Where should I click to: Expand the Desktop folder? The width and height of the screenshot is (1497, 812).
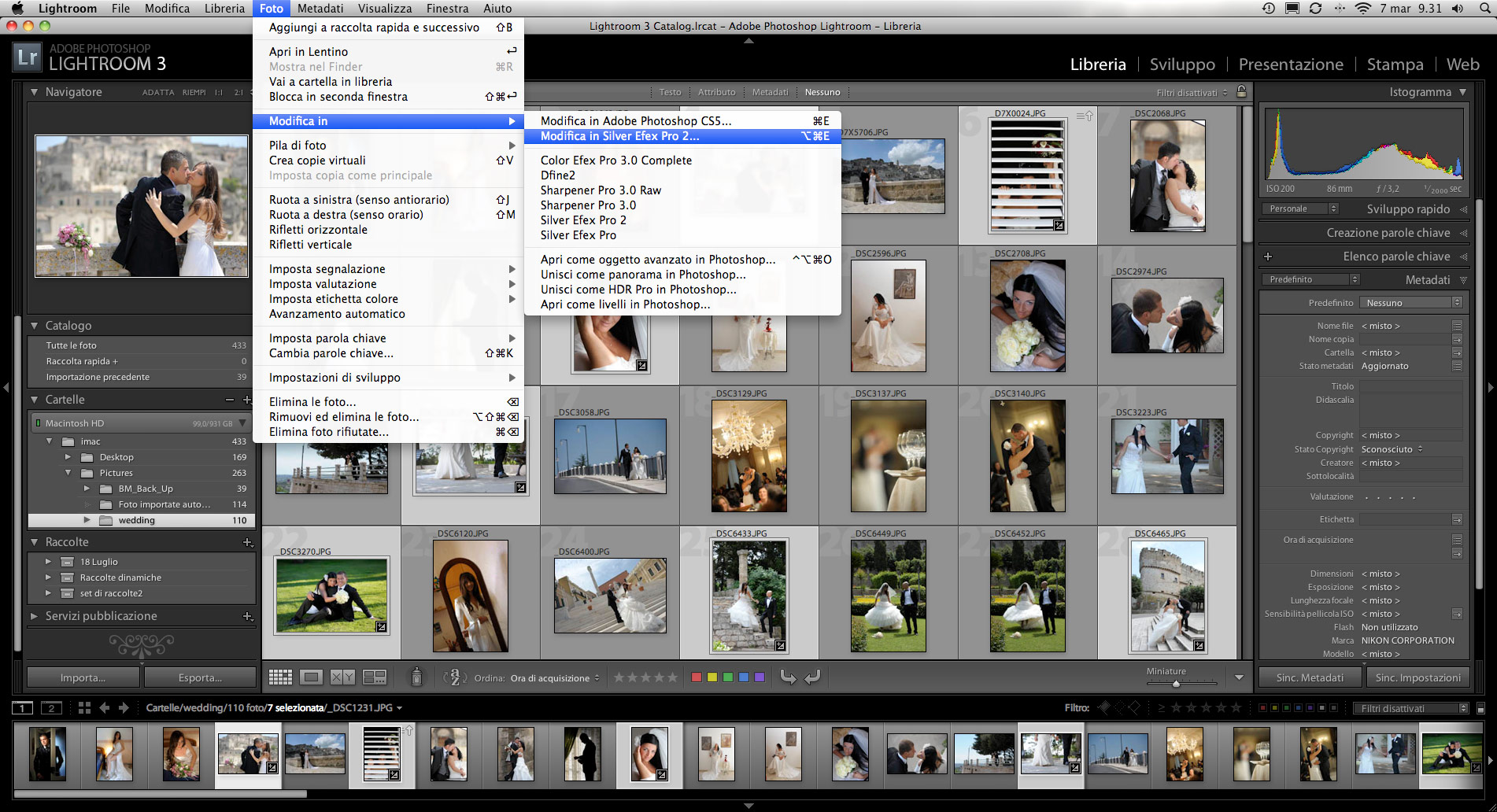(68, 457)
